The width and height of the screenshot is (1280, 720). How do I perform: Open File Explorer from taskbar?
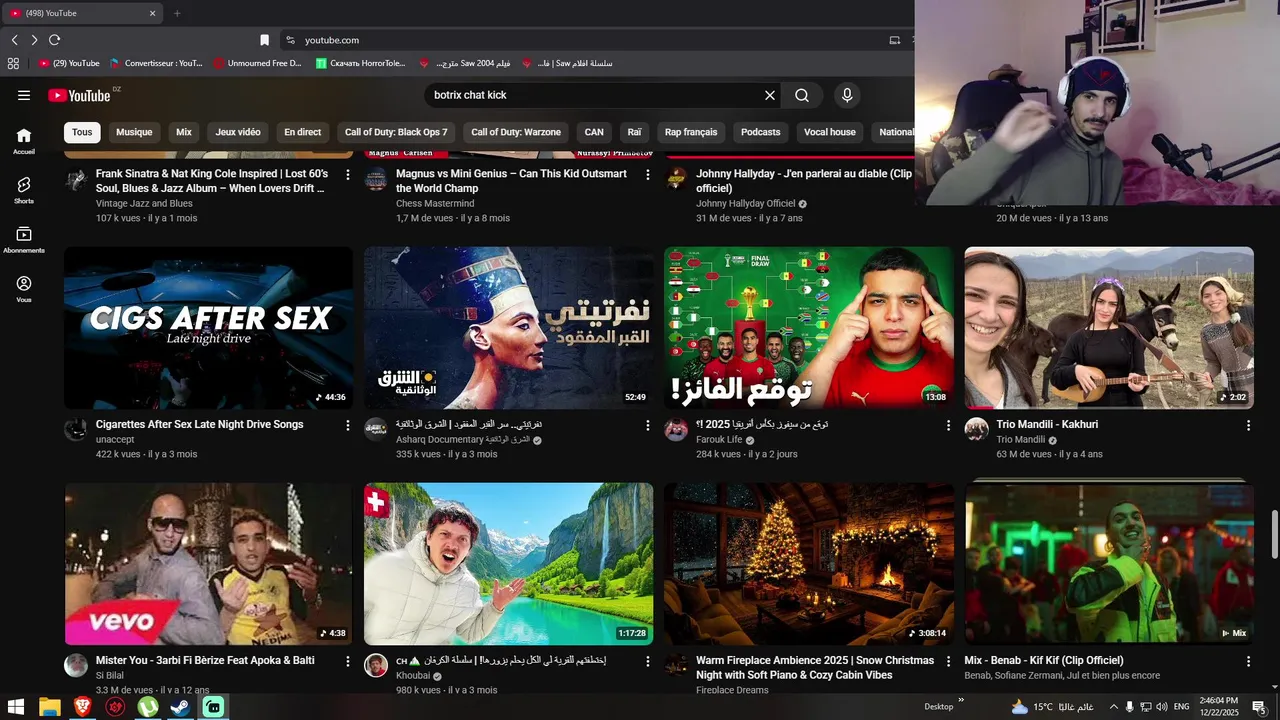tap(49, 707)
